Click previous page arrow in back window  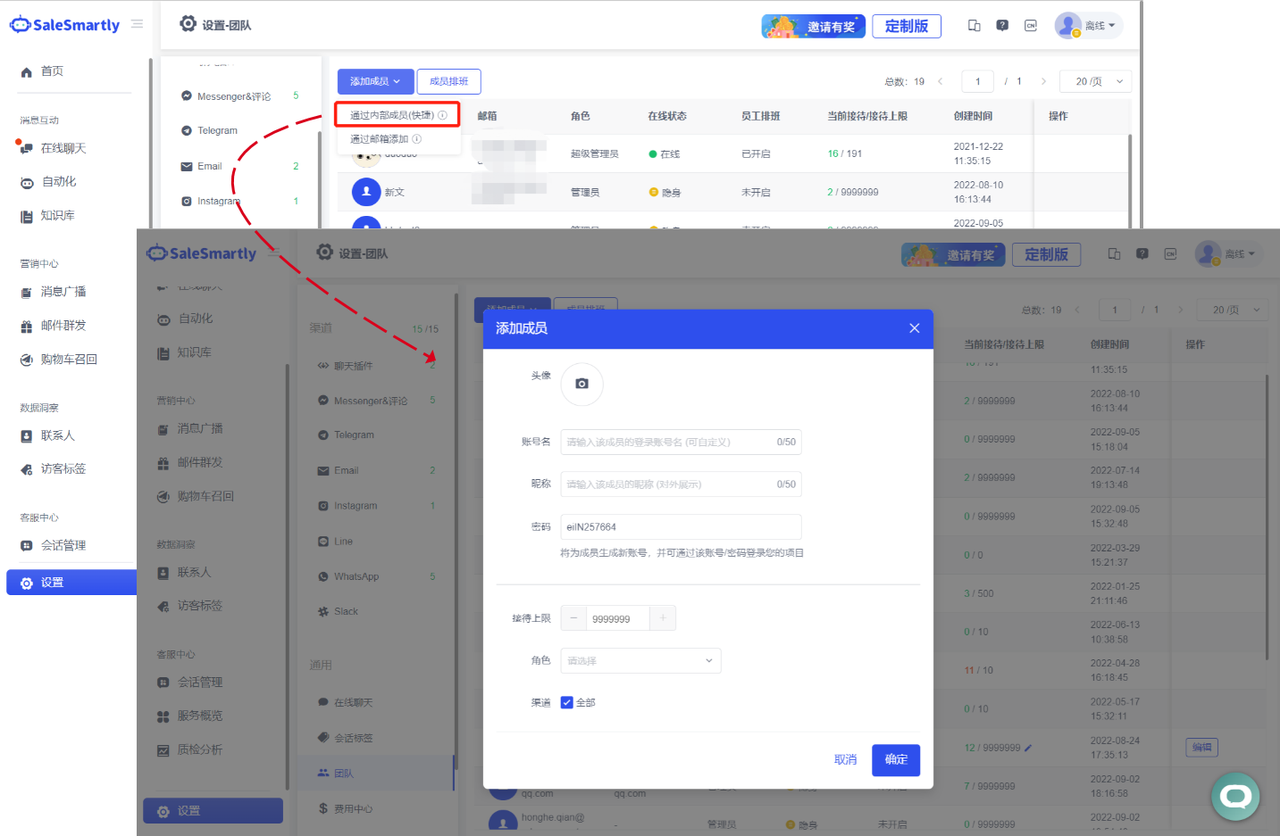[940, 81]
